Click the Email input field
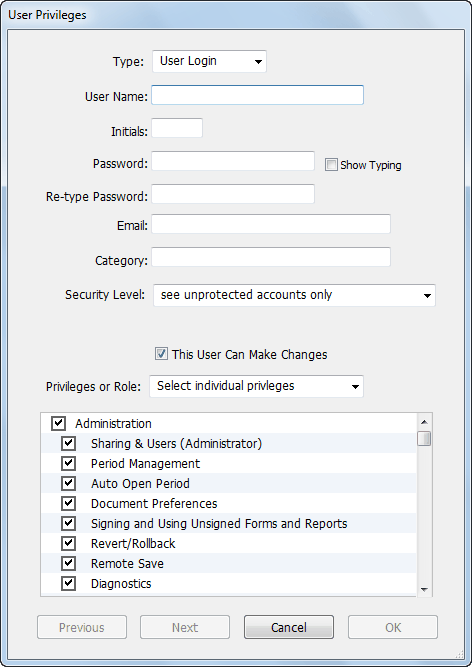The image size is (472, 667). point(271,224)
